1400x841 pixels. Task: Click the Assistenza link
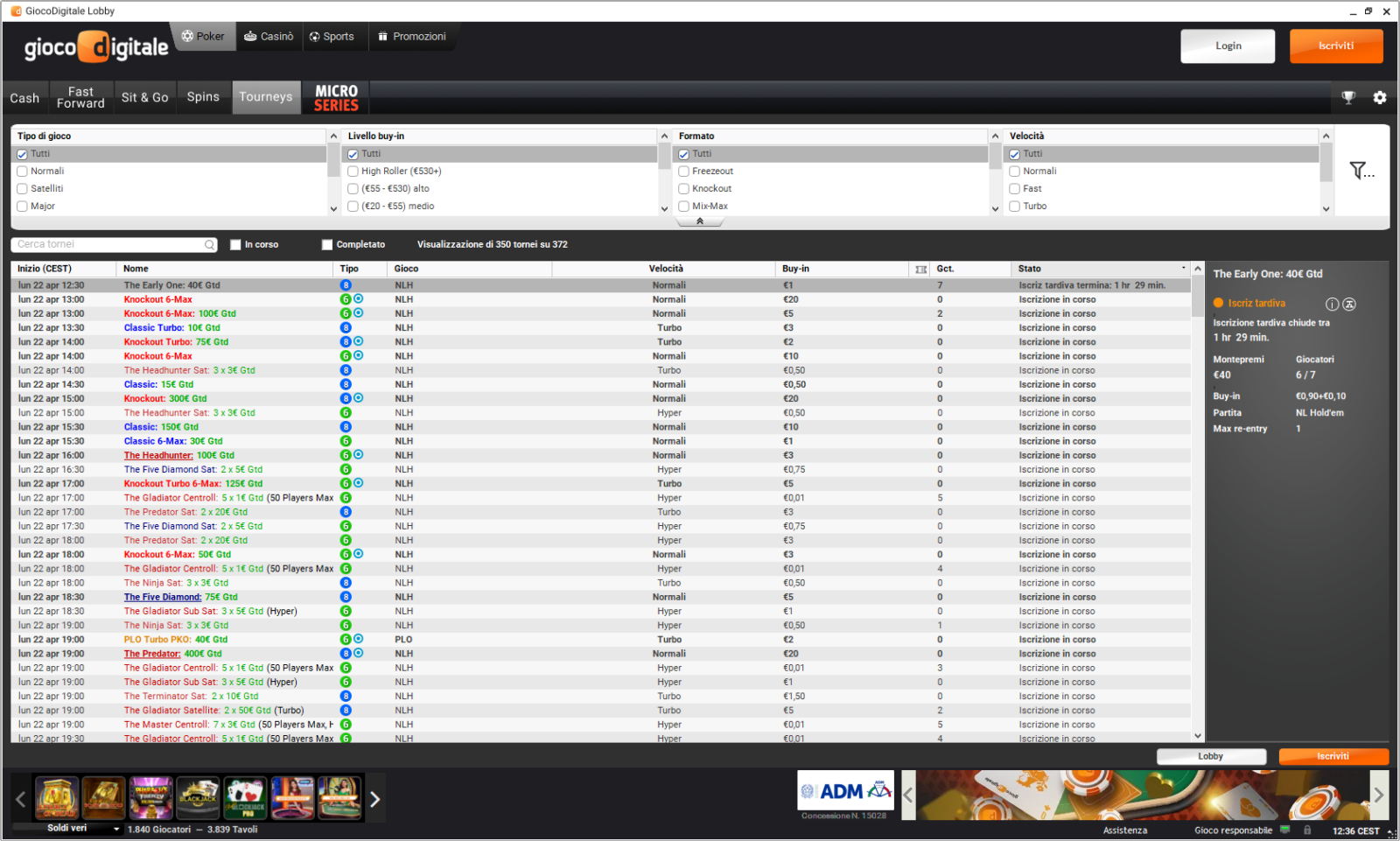point(1124,830)
